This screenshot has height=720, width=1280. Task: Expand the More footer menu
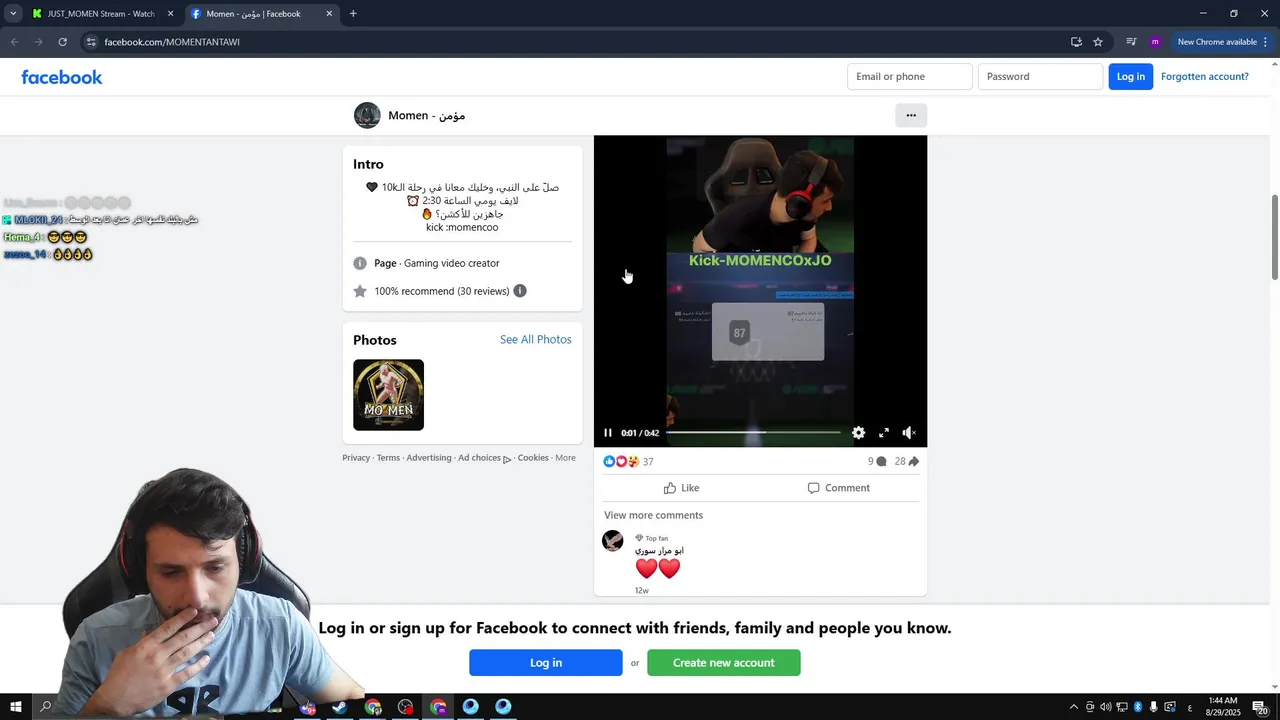pyautogui.click(x=565, y=458)
